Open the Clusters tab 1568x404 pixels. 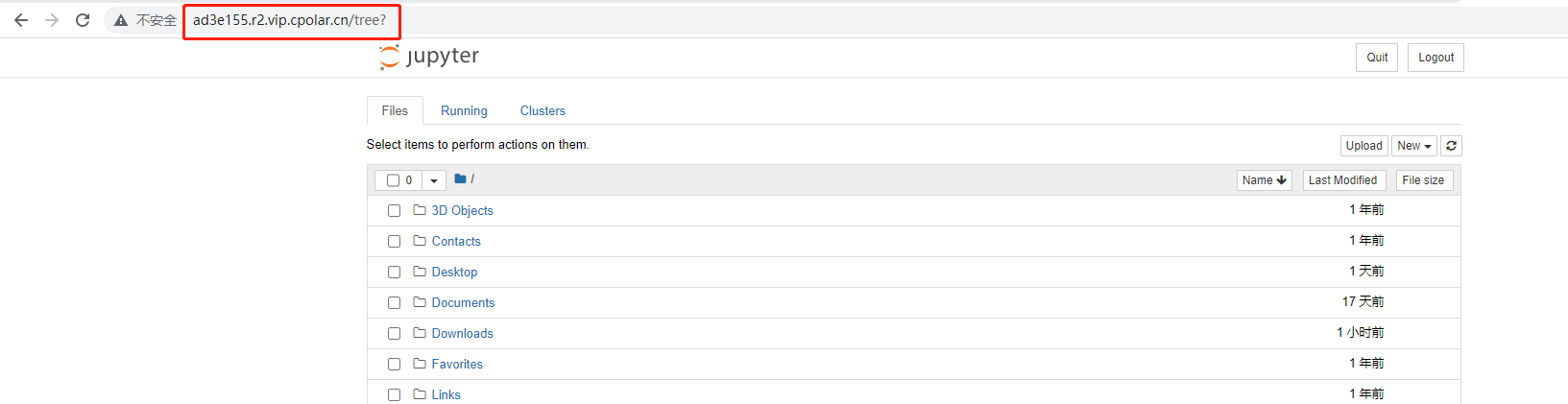[x=543, y=111]
